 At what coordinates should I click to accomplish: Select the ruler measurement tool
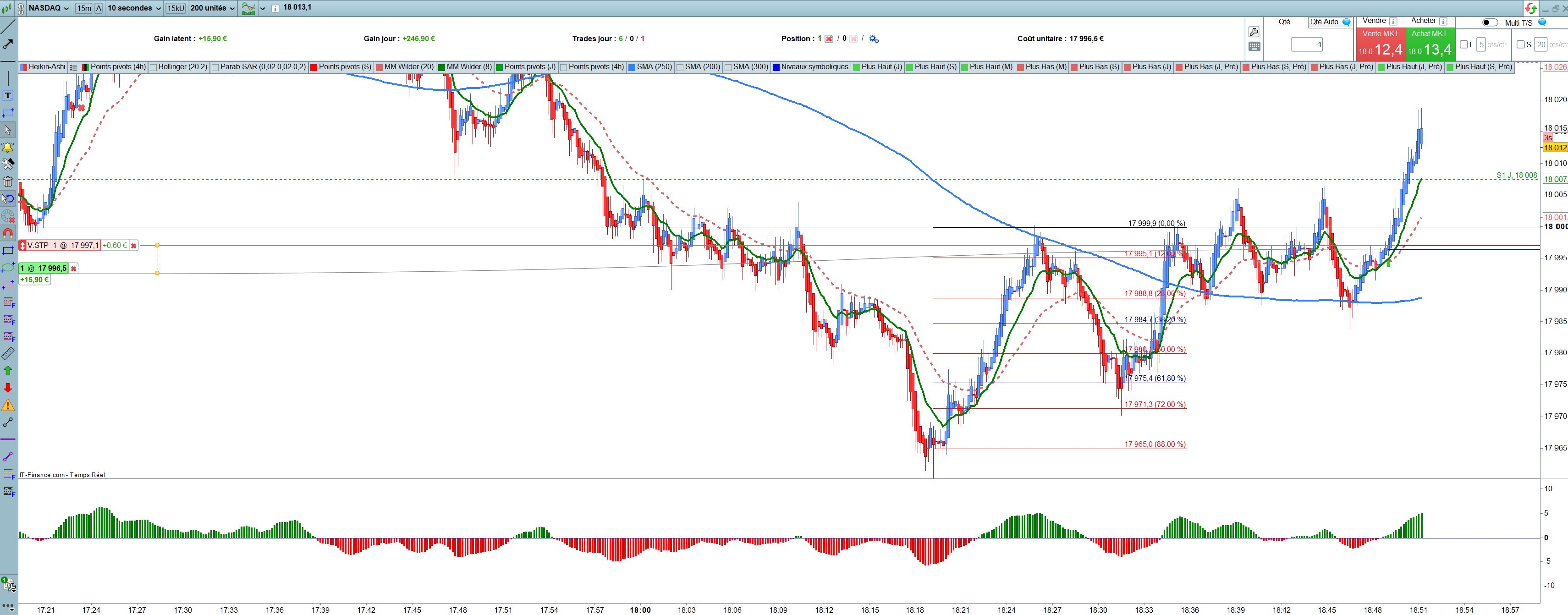click(x=8, y=353)
